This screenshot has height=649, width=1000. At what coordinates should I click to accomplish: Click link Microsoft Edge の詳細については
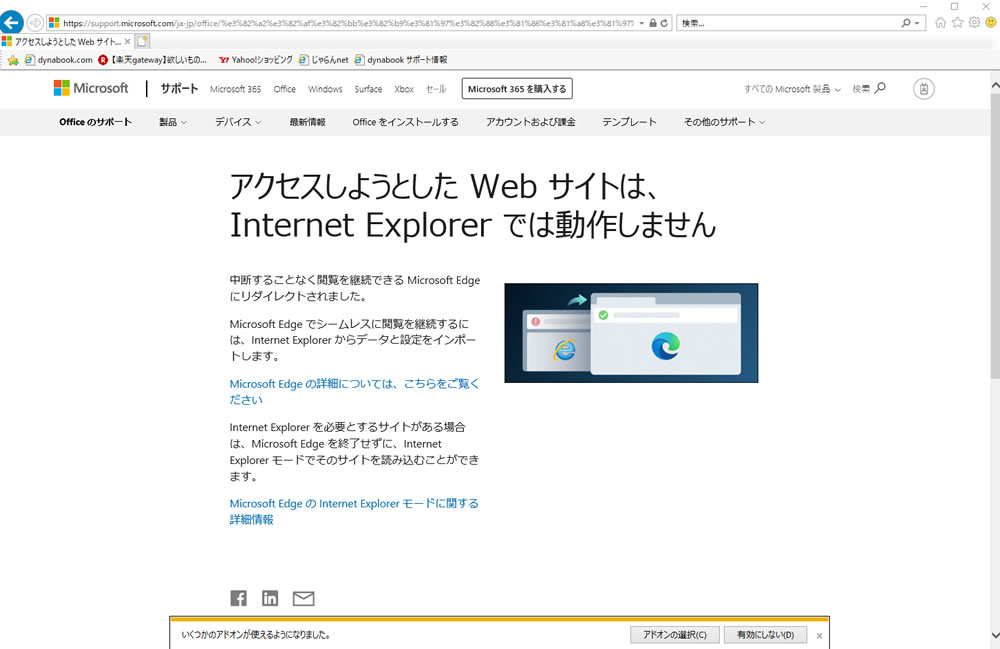click(354, 391)
